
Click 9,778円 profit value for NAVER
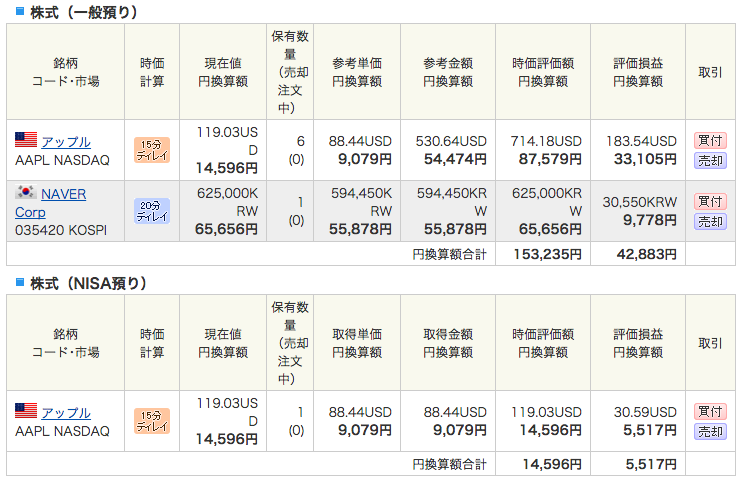[x=650, y=220]
